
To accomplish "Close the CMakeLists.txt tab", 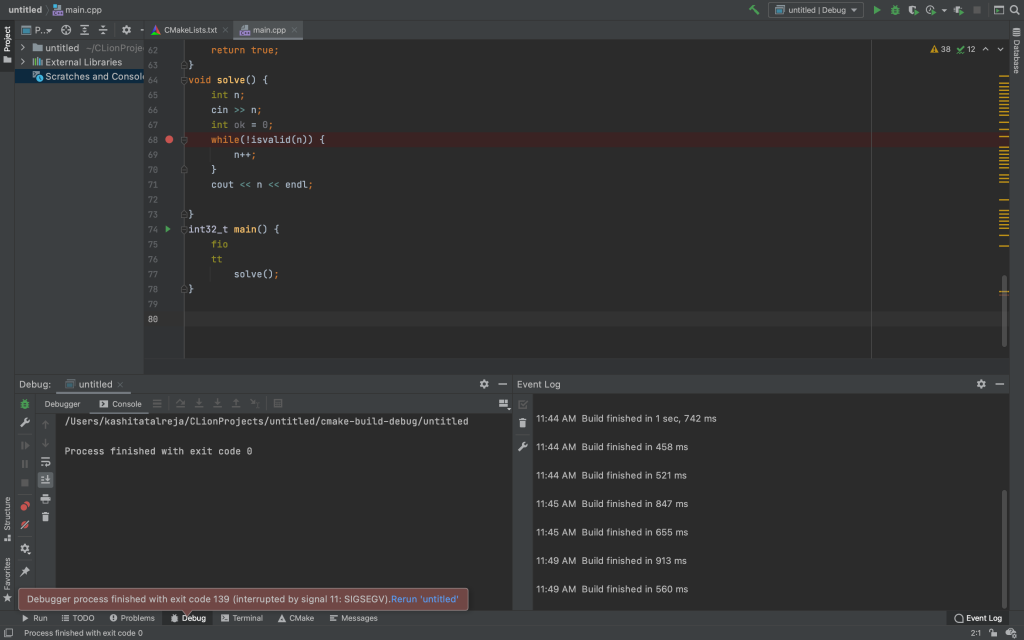I will pyautogui.click(x=225, y=30).
